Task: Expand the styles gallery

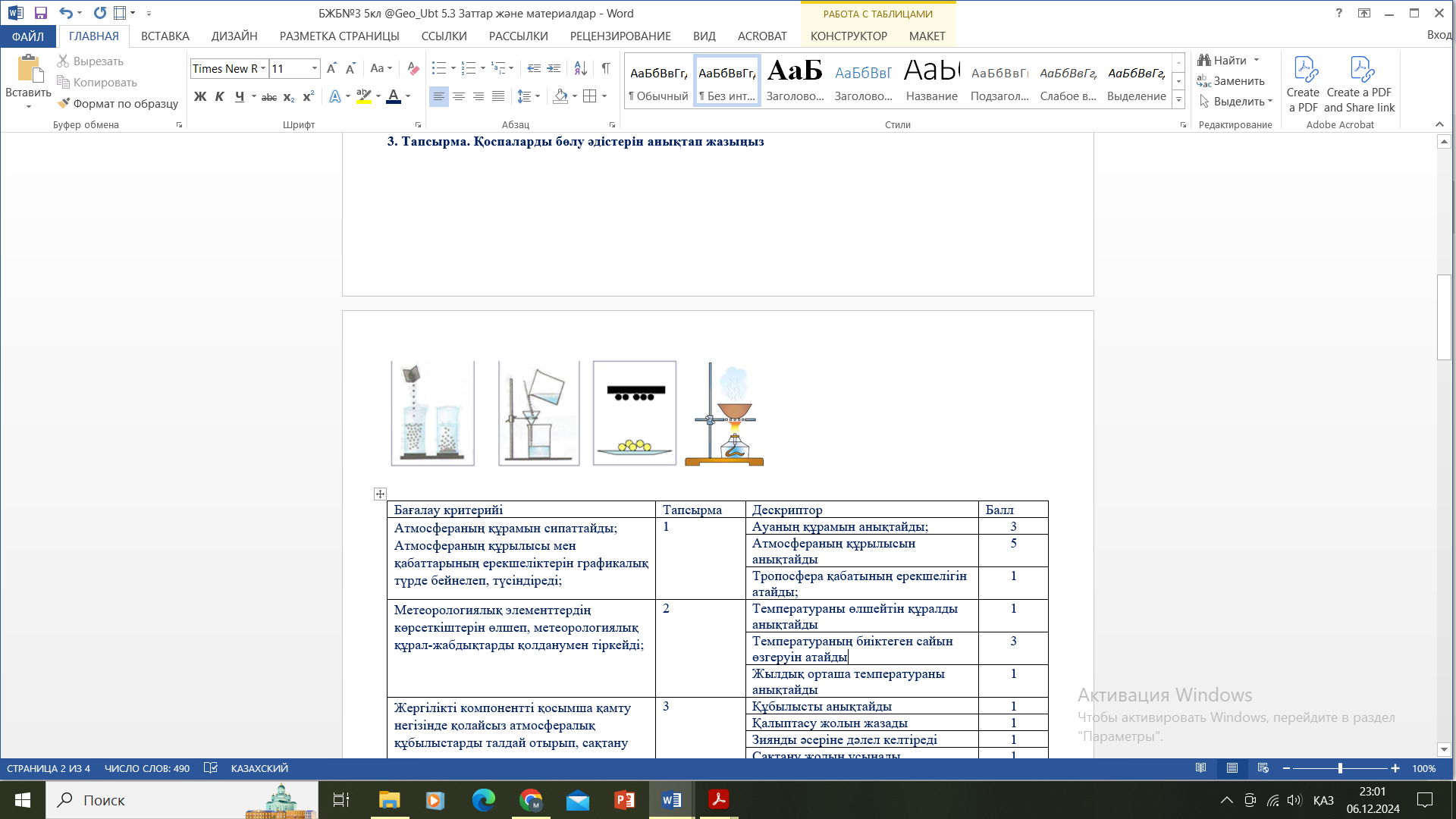Action: (x=1178, y=99)
